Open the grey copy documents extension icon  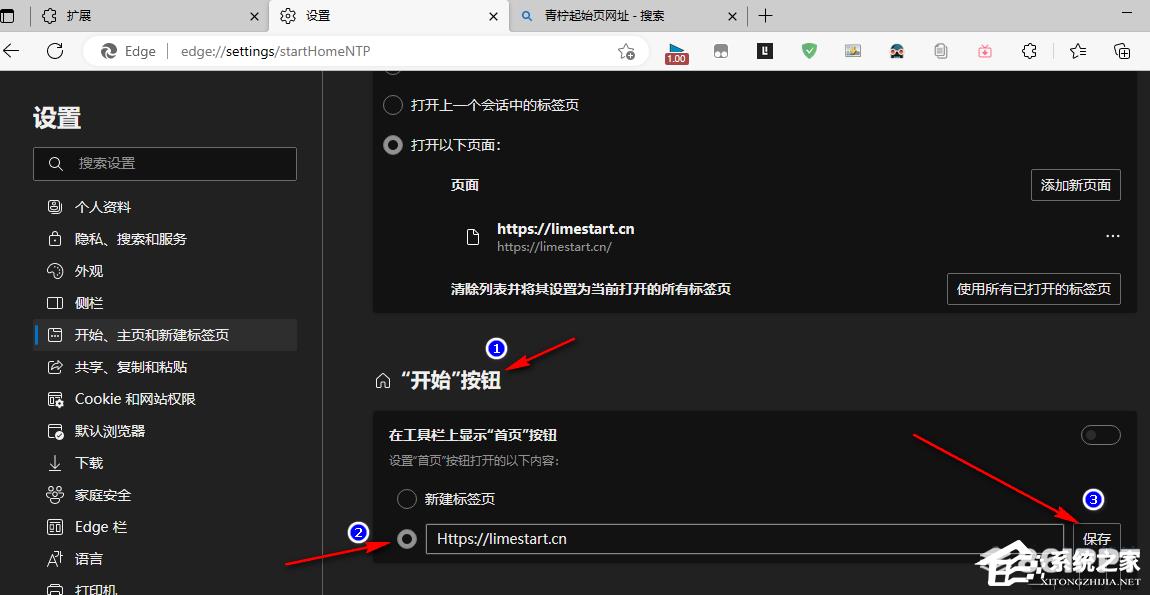point(941,51)
